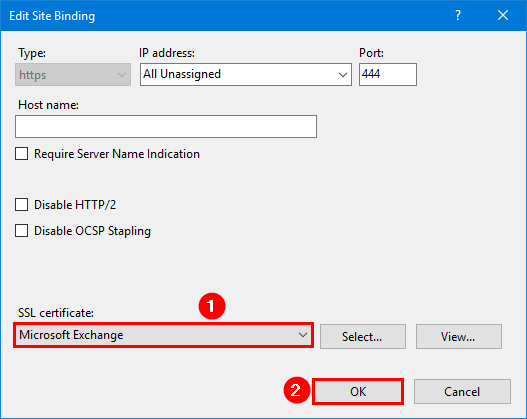Viewport: 527px width, 419px height.
Task: Click the Select... certificate button
Action: [x=363, y=336]
